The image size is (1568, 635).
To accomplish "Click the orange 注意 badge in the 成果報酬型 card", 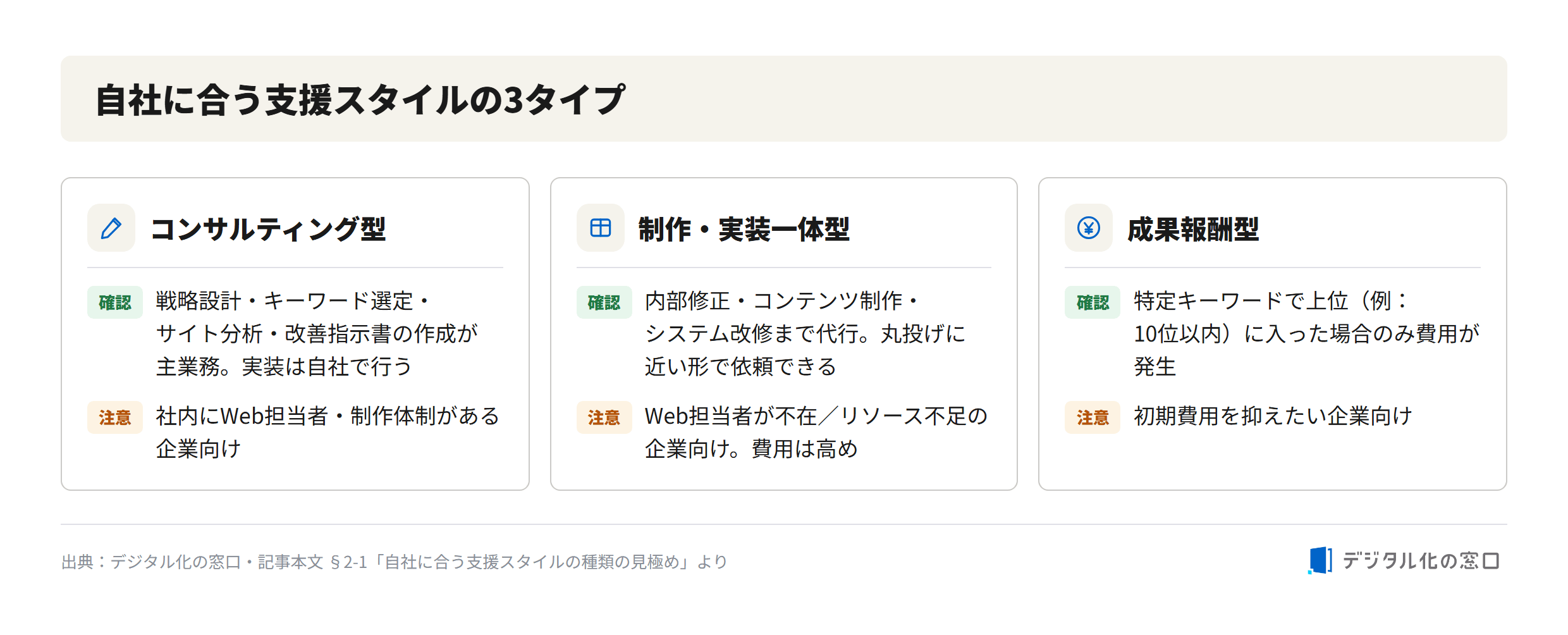I will [1093, 417].
